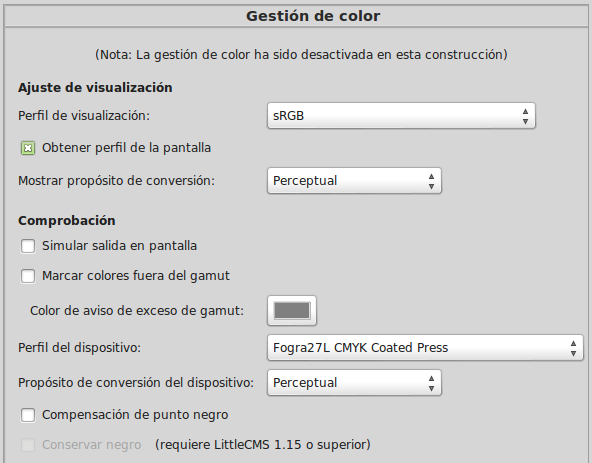This screenshot has width=592, height=463.
Task: Click the Ajuste de visualización section heading
Action: [95, 88]
